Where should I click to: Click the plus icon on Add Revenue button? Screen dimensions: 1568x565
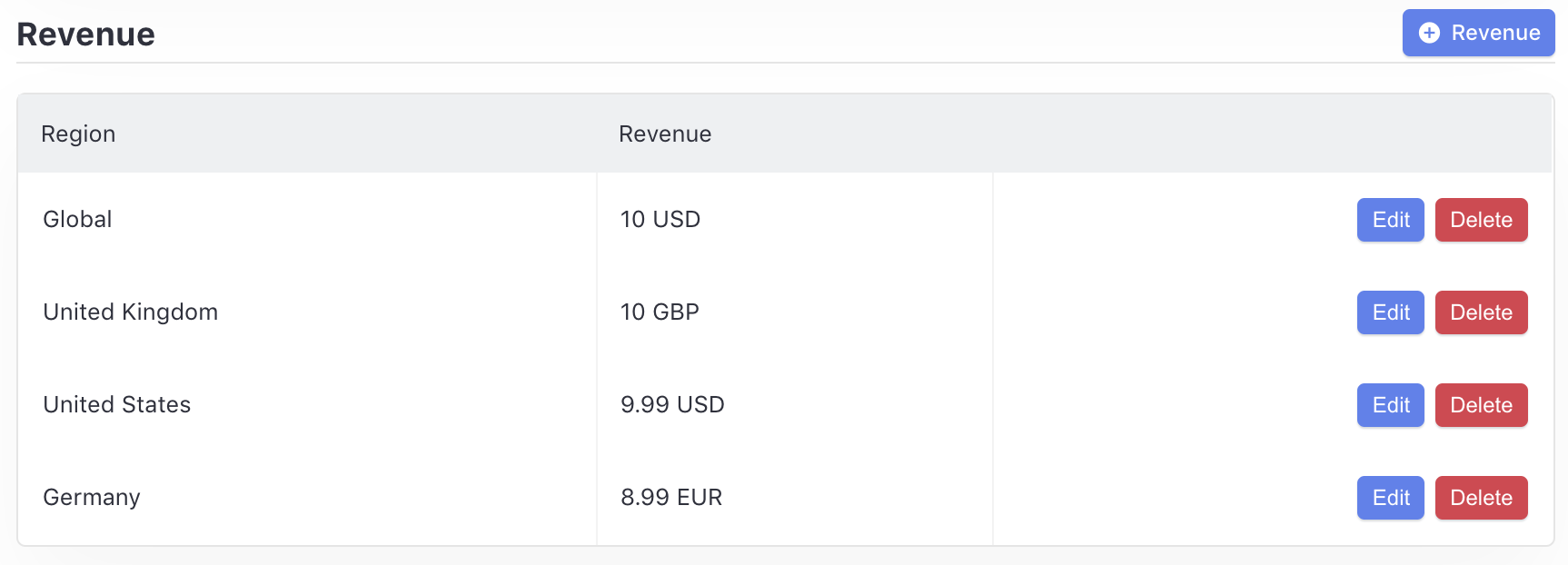click(x=1429, y=33)
